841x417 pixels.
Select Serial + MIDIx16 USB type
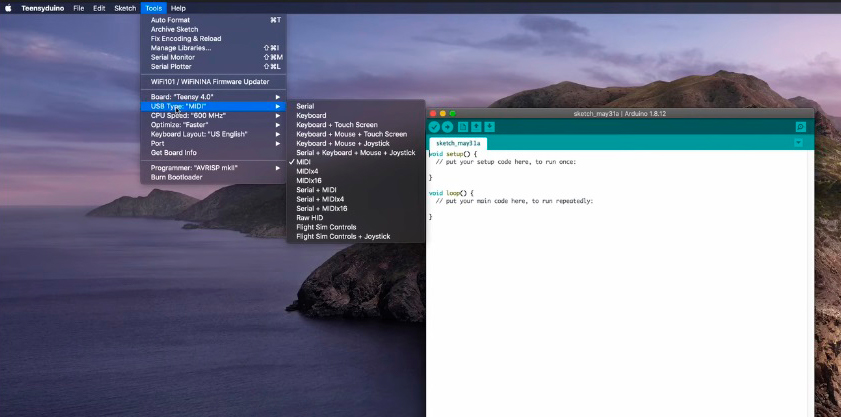(356, 208)
